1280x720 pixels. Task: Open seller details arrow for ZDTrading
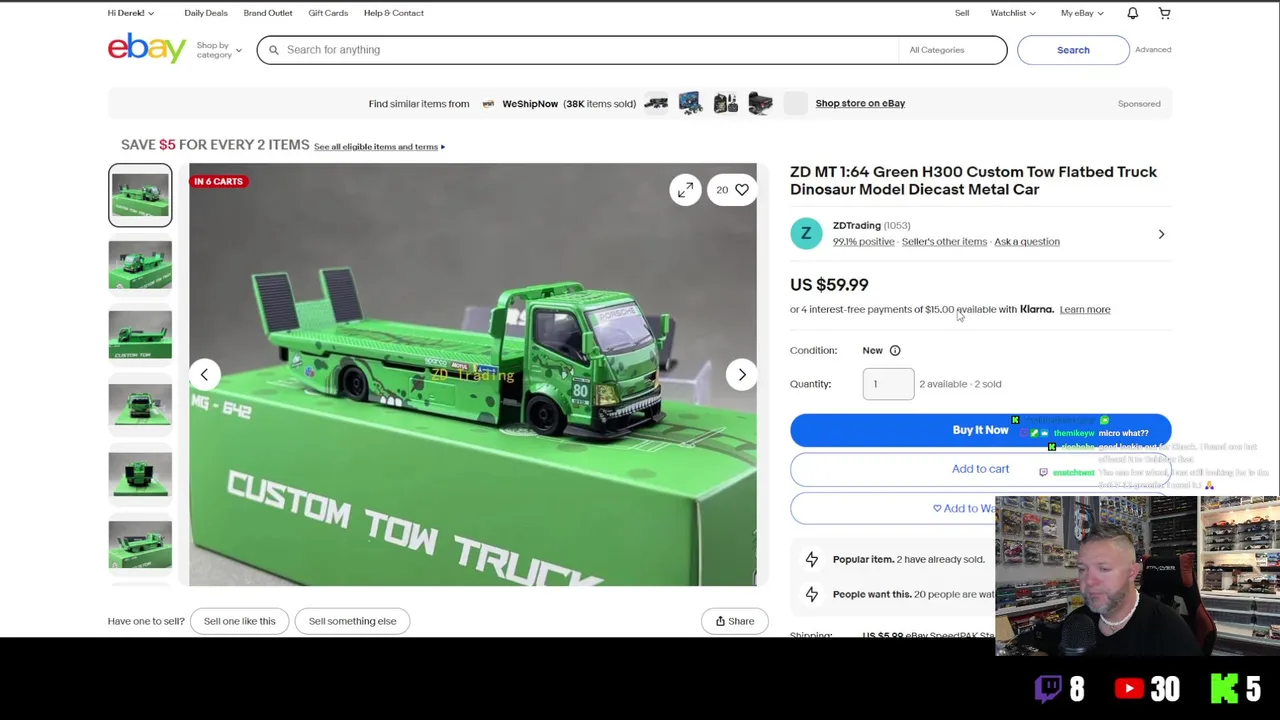point(1161,234)
